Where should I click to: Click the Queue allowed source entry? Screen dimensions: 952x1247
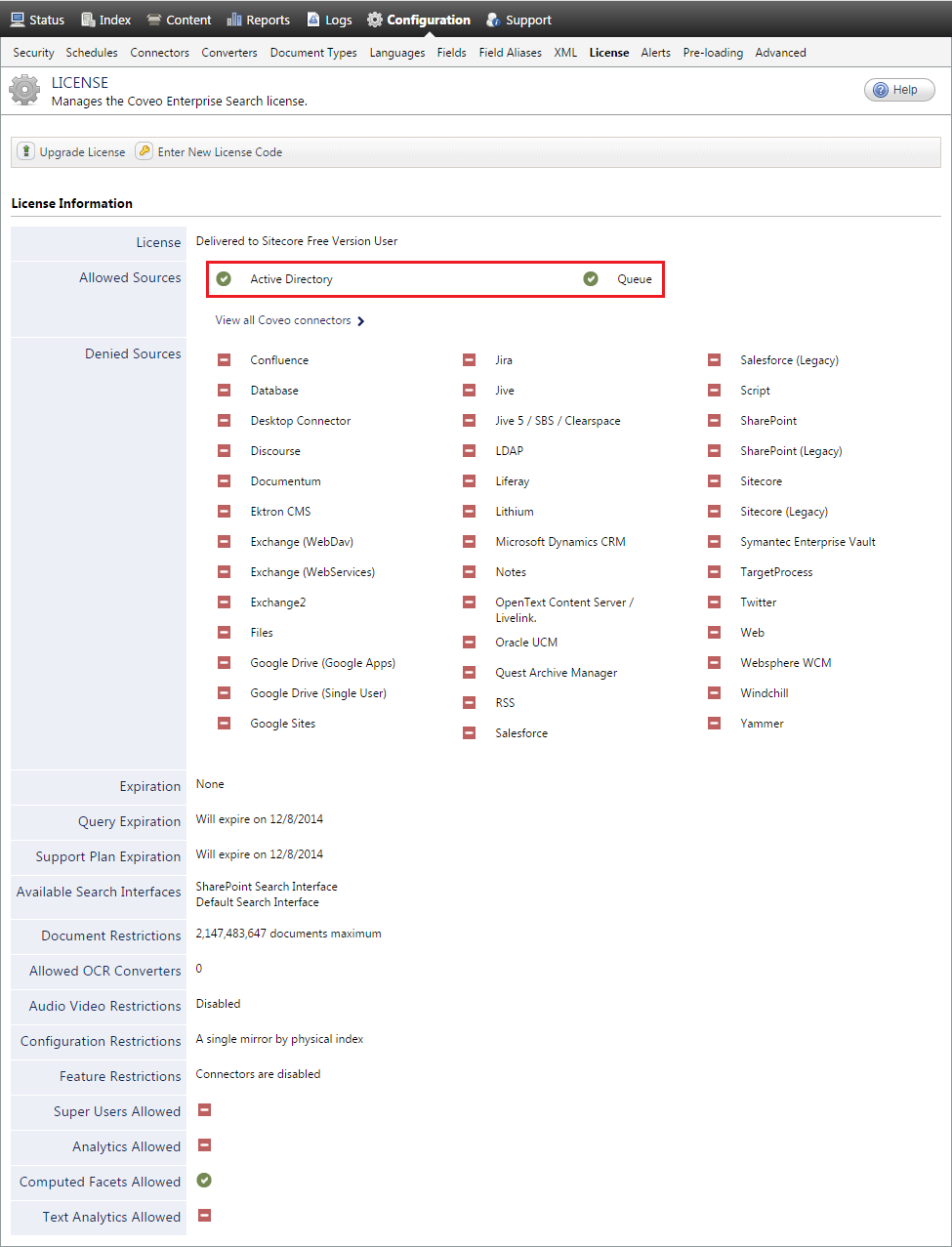tap(634, 278)
